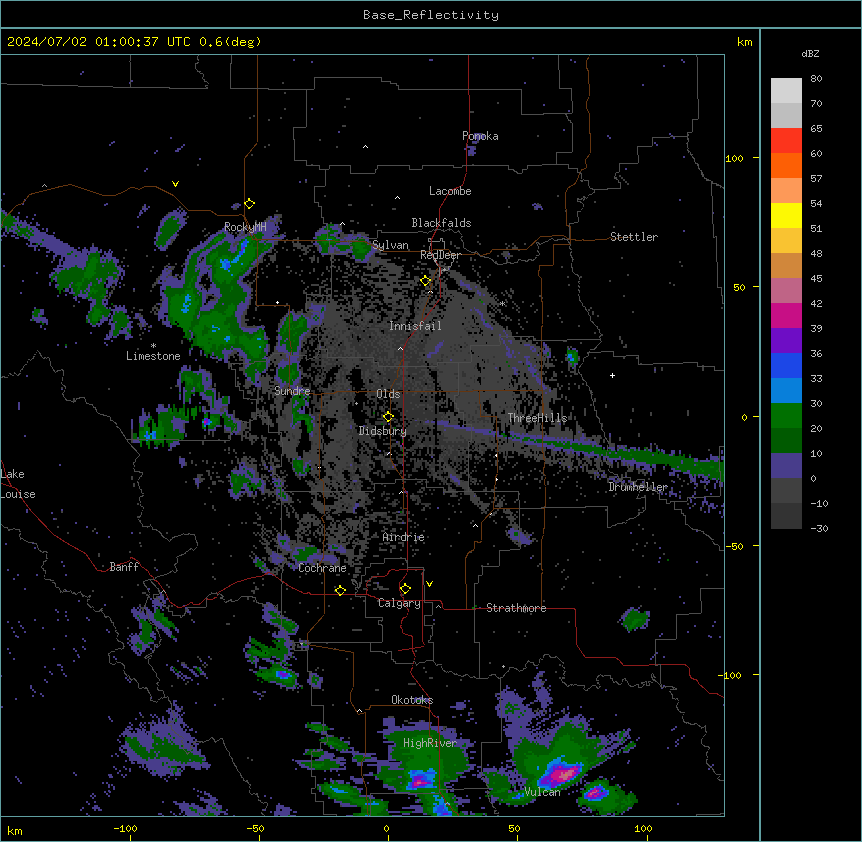862x842 pixels.
Task: Click the yellow diamond marker below RedDeer label
Action: (x=426, y=281)
